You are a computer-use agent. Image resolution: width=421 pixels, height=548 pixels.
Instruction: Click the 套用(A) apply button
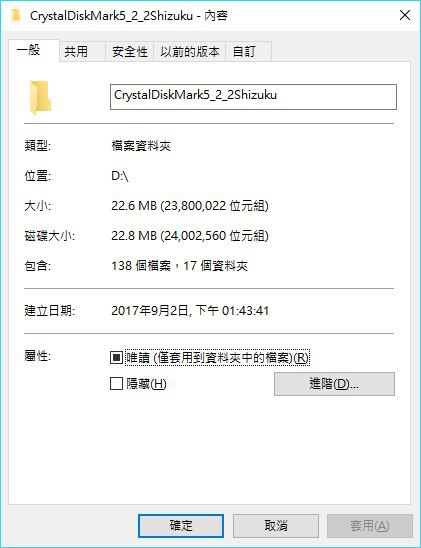pos(370,526)
